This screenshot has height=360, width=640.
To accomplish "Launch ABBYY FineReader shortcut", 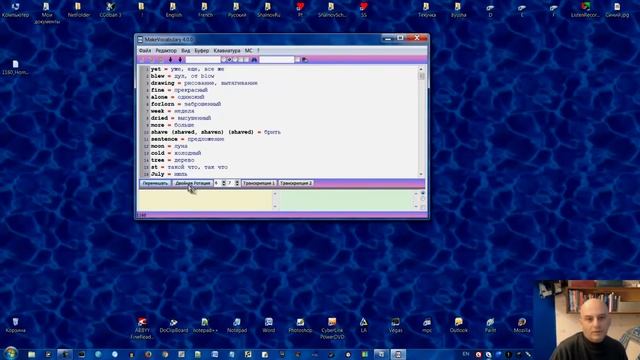I will click(142, 328).
